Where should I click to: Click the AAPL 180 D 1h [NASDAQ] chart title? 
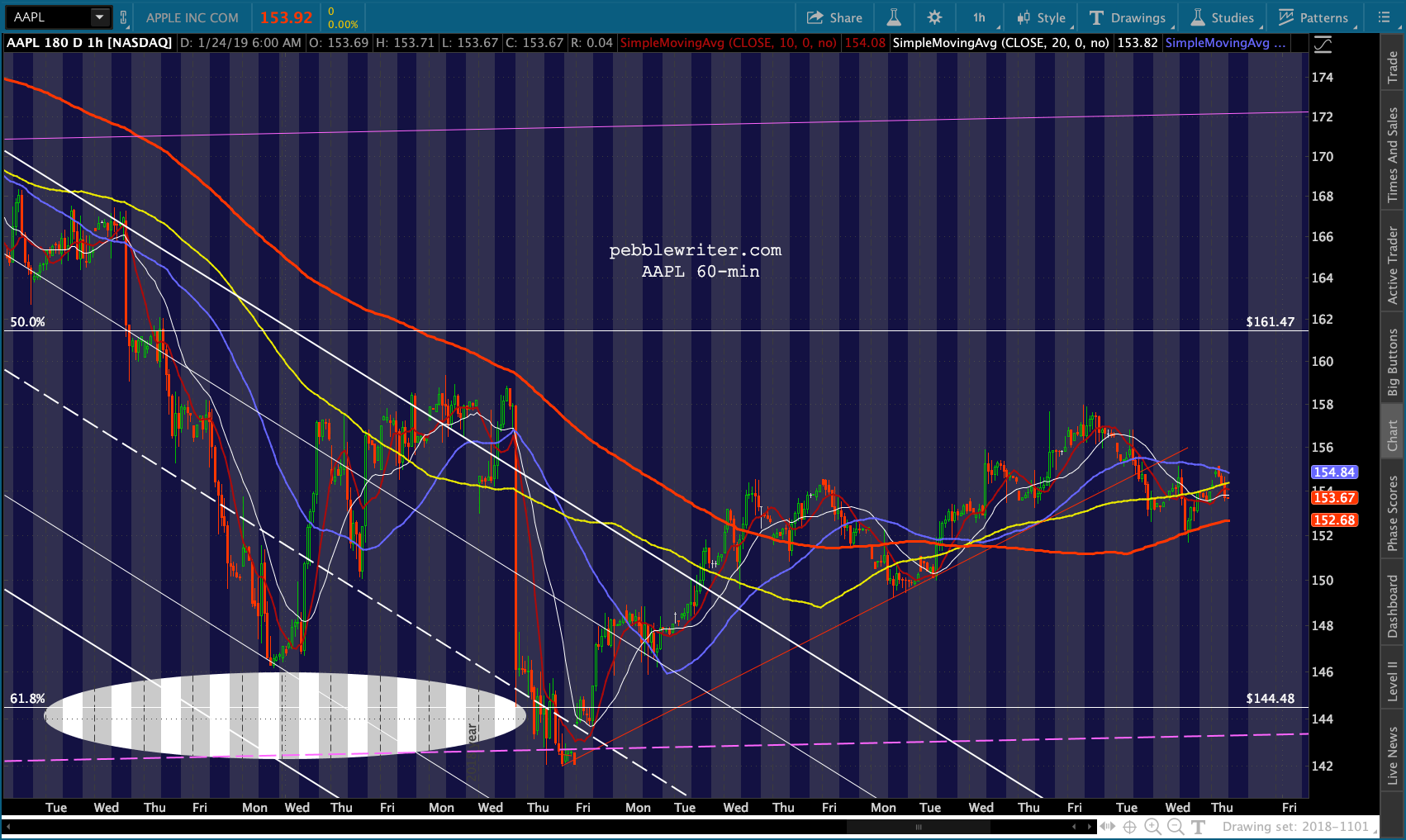point(89,43)
